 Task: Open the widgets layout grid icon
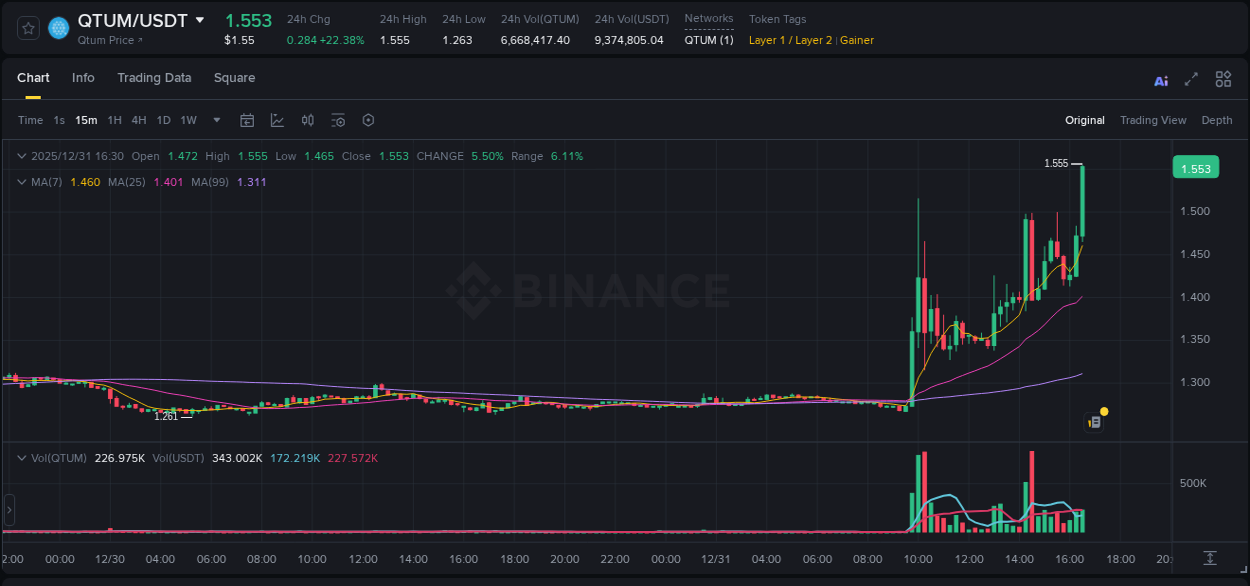point(1223,79)
